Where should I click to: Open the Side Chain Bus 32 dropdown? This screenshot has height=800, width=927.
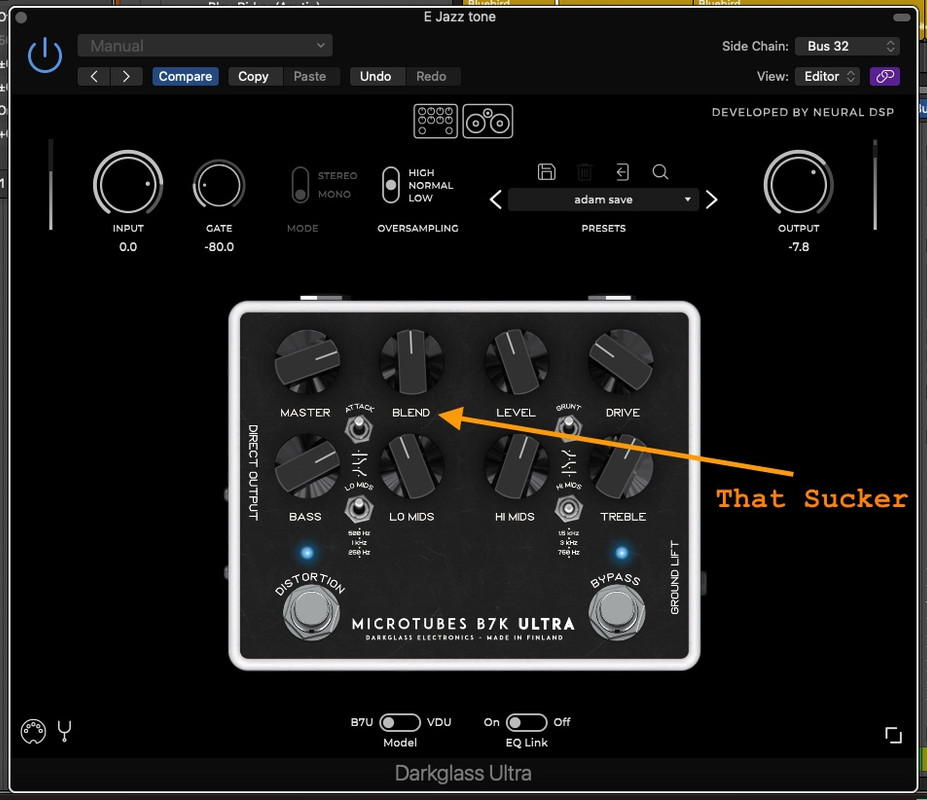[847, 46]
